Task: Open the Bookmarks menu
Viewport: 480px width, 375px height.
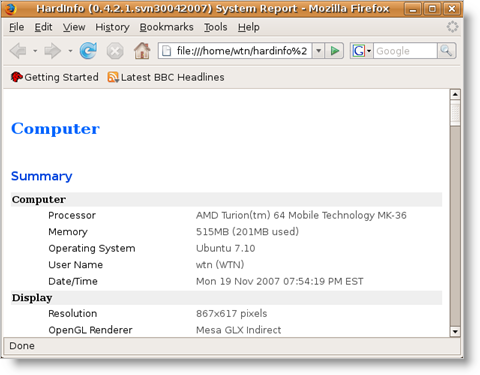Action: click(x=166, y=27)
